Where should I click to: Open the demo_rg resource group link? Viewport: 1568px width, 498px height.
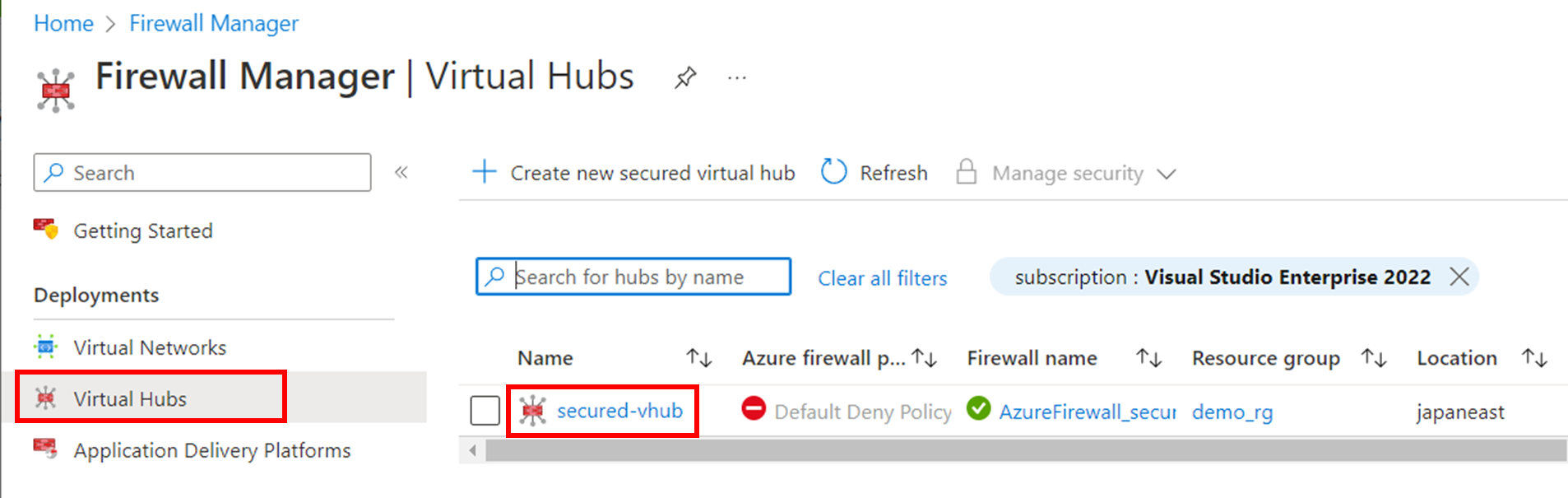(x=1232, y=412)
